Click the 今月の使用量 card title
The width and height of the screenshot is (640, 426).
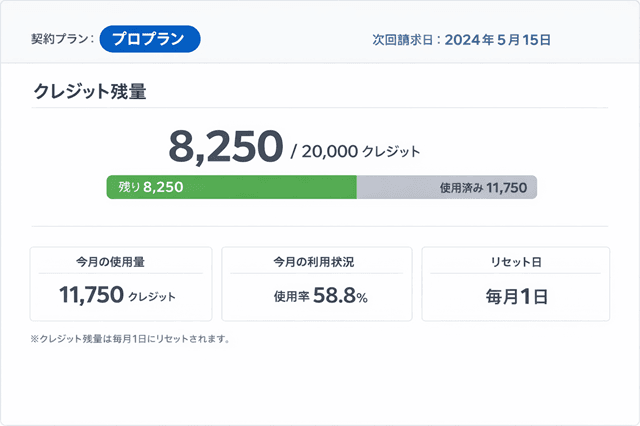(x=110, y=262)
